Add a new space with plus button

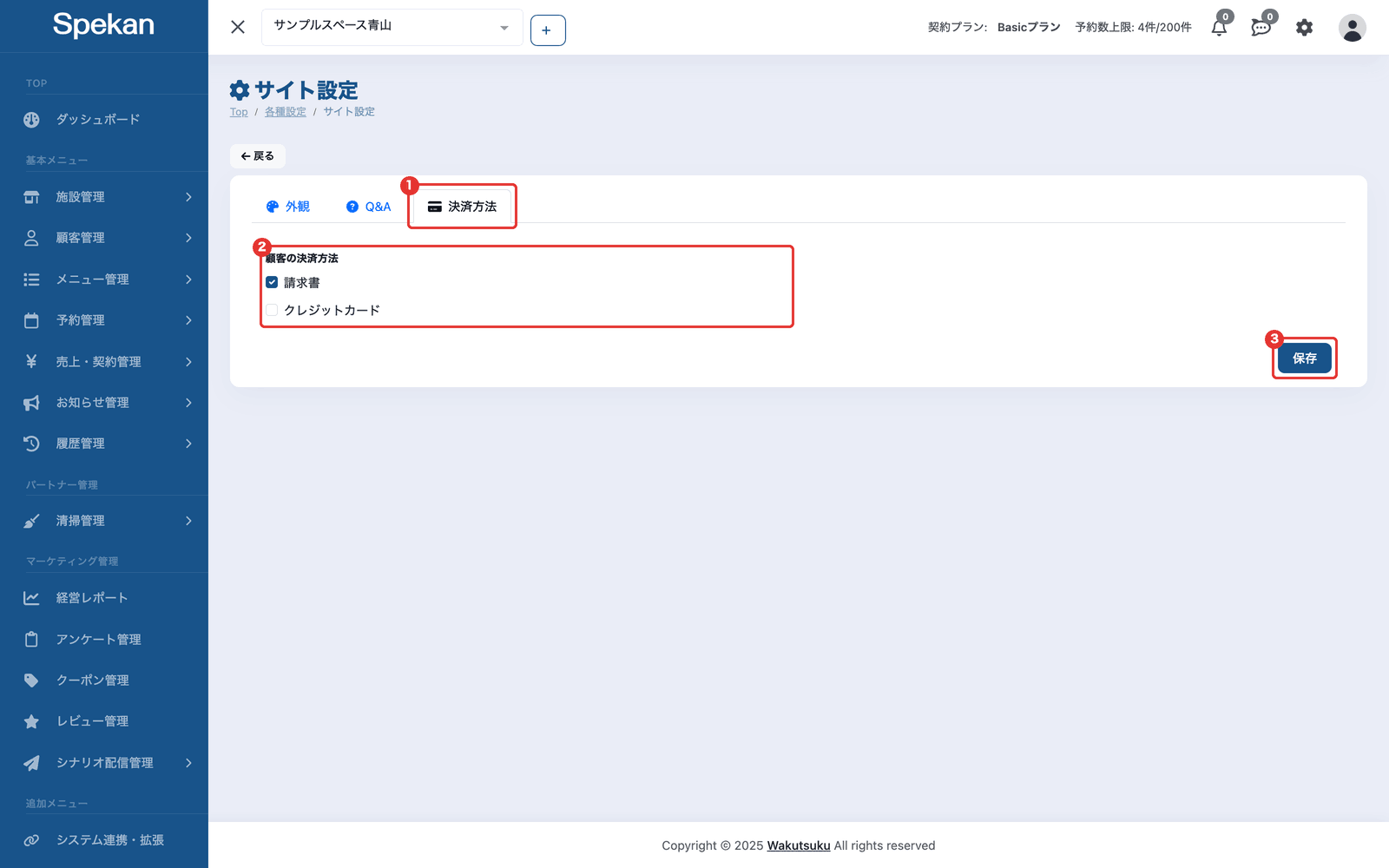(548, 30)
